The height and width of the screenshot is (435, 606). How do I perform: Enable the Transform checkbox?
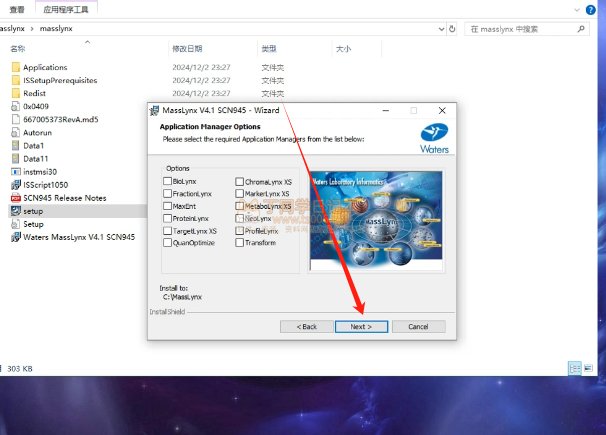pyautogui.click(x=240, y=243)
